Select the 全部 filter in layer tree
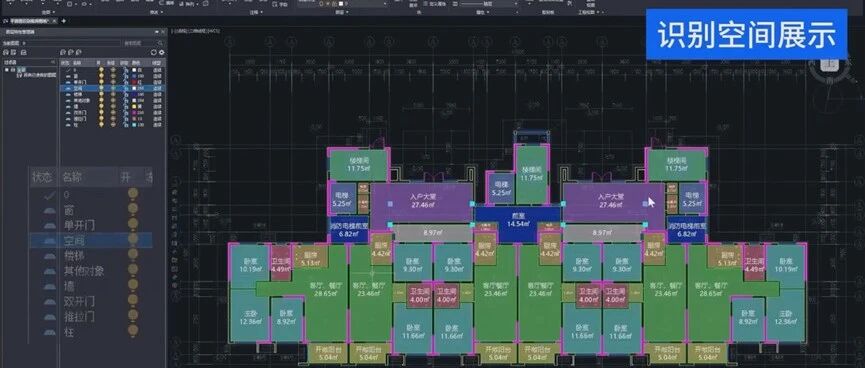The image size is (865, 368). (x=22, y=70)
